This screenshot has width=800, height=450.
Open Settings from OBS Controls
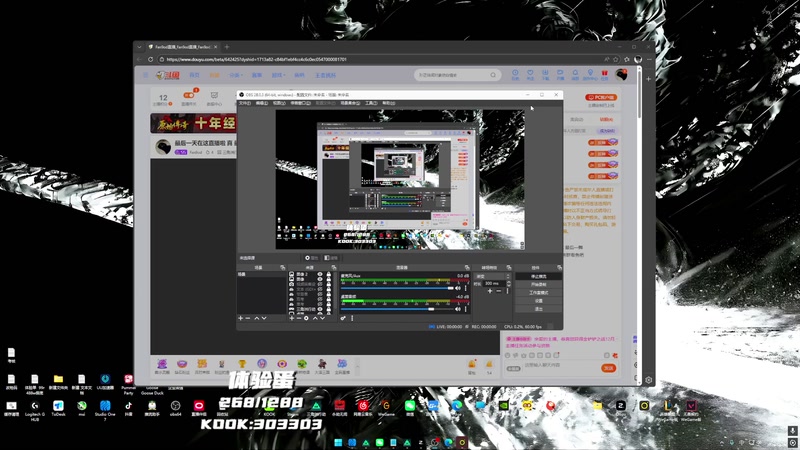click(538, 301)
